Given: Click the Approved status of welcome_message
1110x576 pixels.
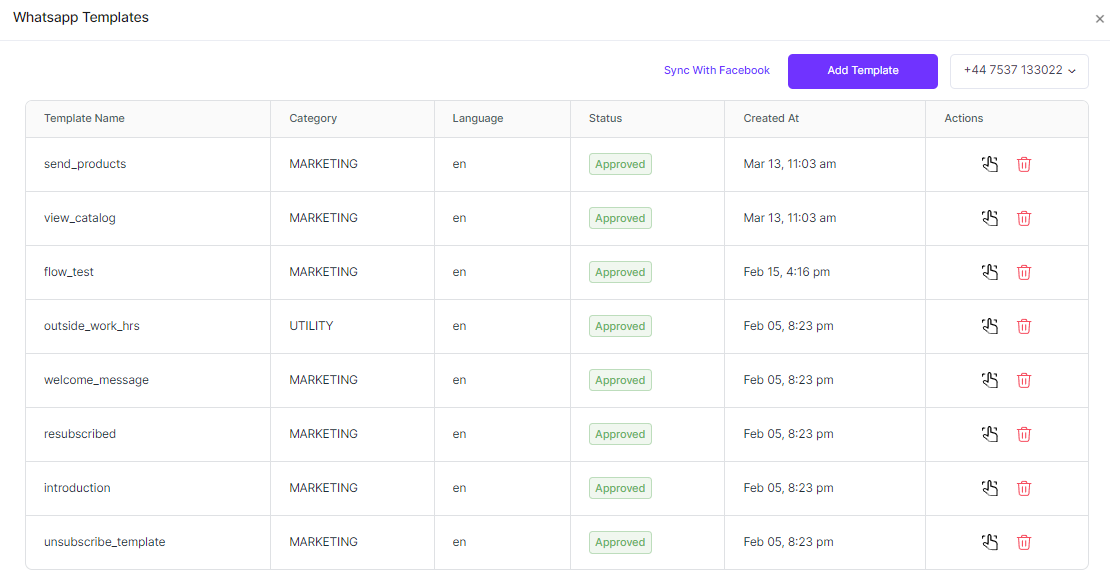Looking at the screenshot, I should pos(620,380).
